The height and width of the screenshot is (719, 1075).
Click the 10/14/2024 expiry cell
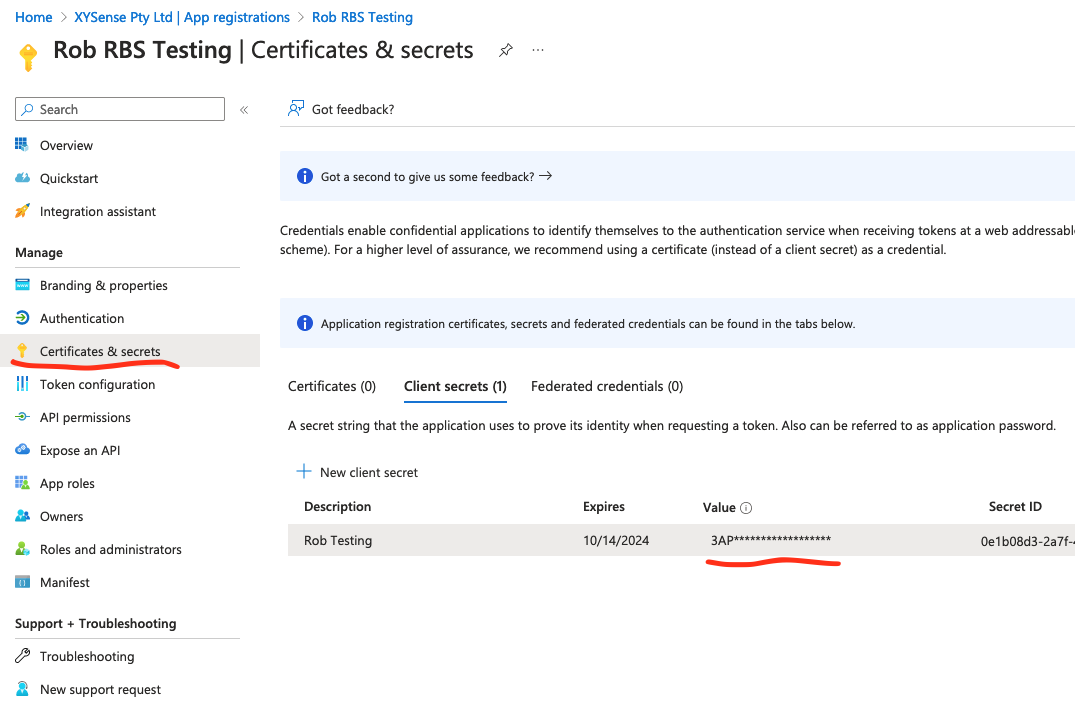coord(616,540)
